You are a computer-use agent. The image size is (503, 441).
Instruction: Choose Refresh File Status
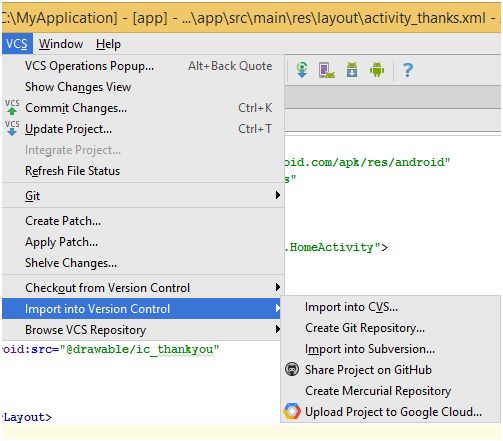coord(143,171)
